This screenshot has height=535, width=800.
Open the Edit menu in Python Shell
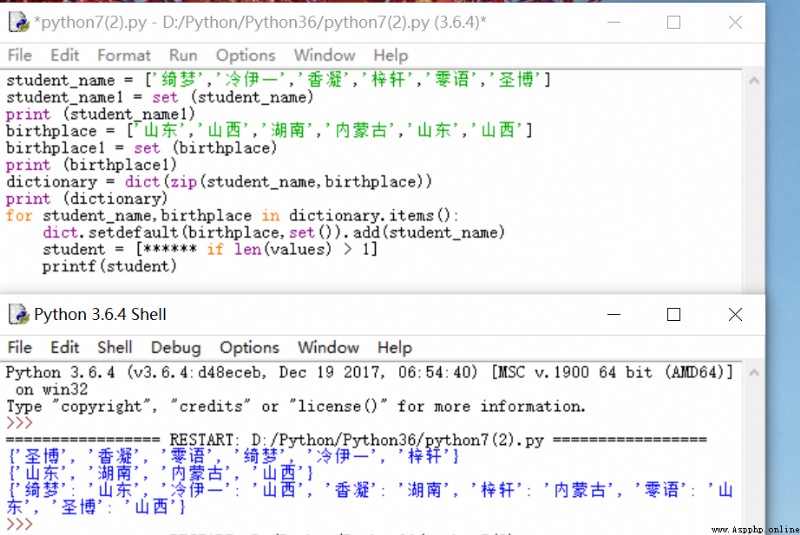pyautogui.click(x=65, y=347)
